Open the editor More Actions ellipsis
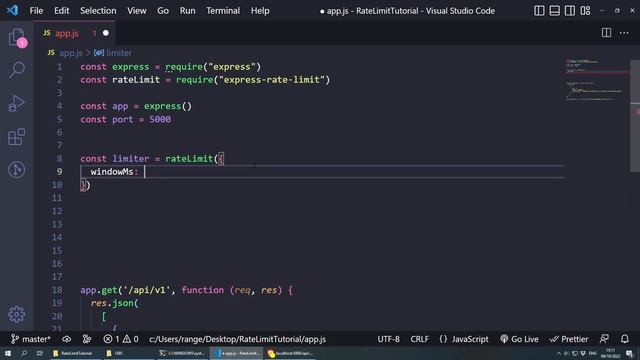Image resolution: width=640 pixels, height=360 pixels. click(624, 33)
